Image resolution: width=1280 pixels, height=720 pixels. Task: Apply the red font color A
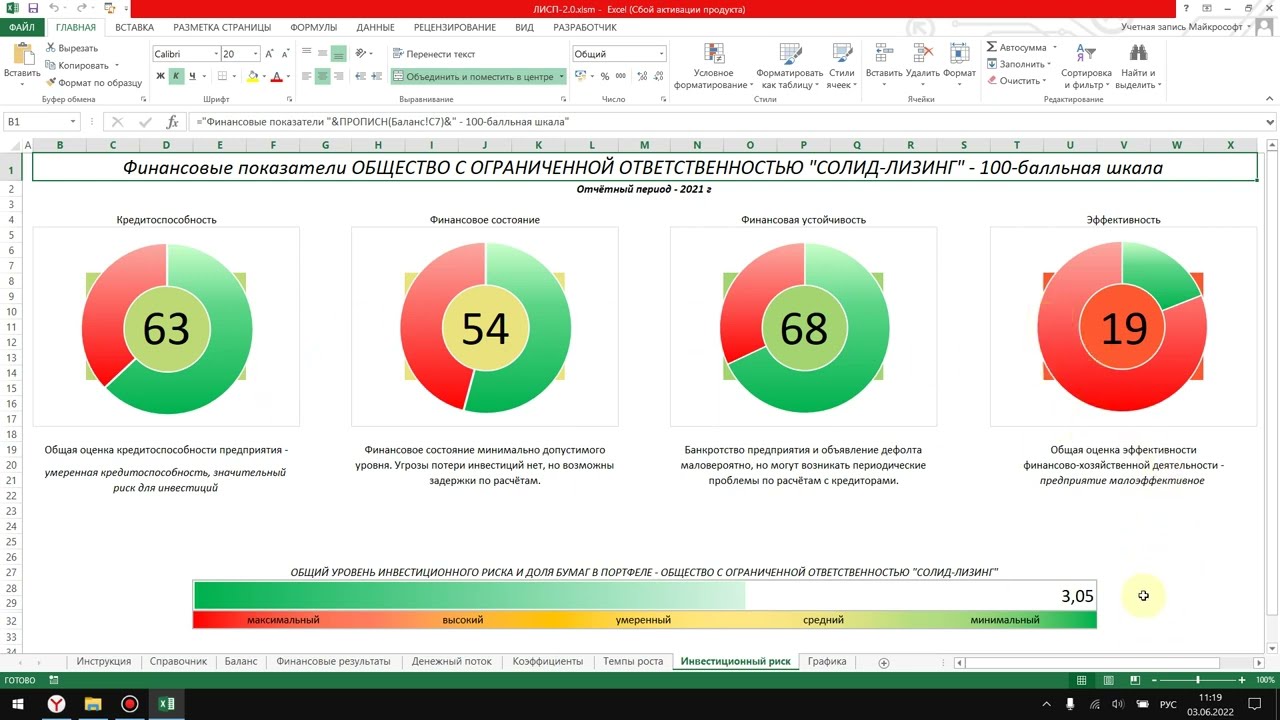click(276, 76)
